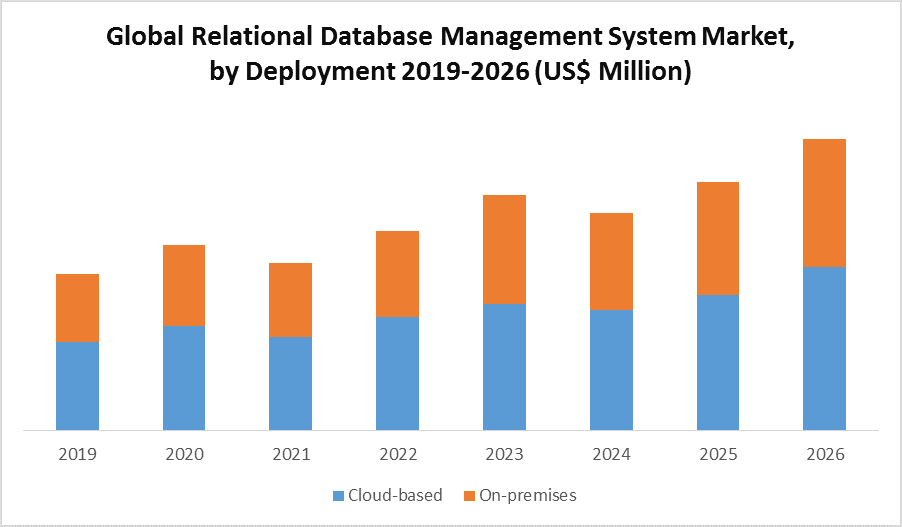Screen dimensions: 902x527
Task: Select the 2024 Cloud-based blue bar segment
Action: click(x=611, y=370)
